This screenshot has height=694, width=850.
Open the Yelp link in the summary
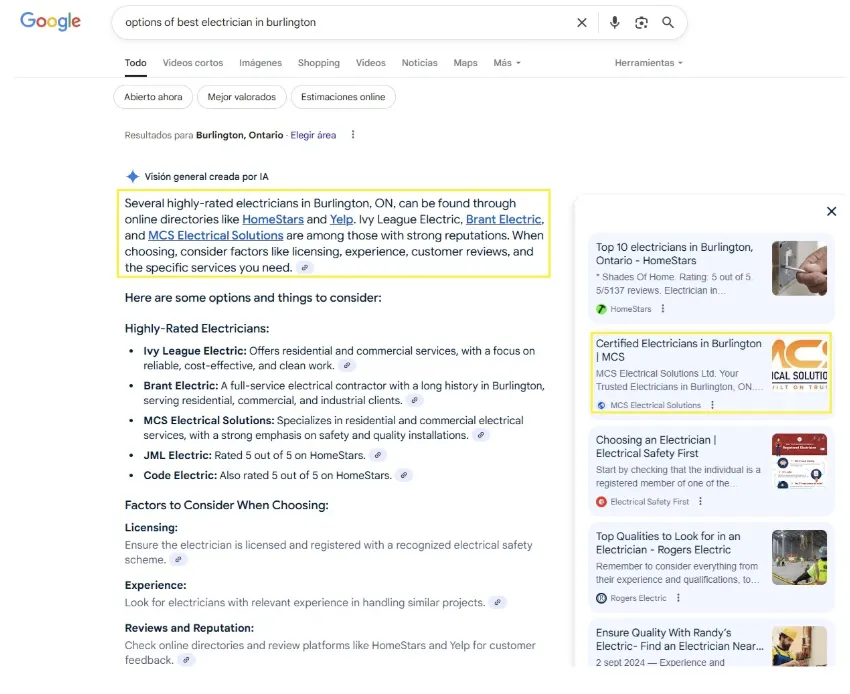pos(342,220)
